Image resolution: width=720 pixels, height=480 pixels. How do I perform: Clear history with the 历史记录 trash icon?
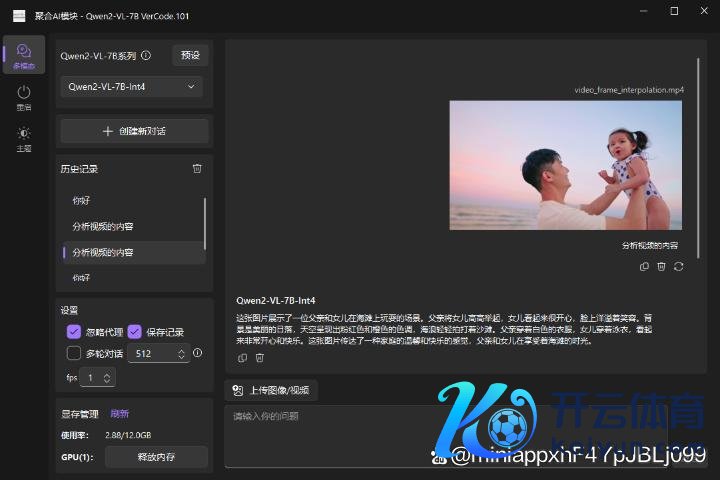pyautogui.click(x=197, y=169)
